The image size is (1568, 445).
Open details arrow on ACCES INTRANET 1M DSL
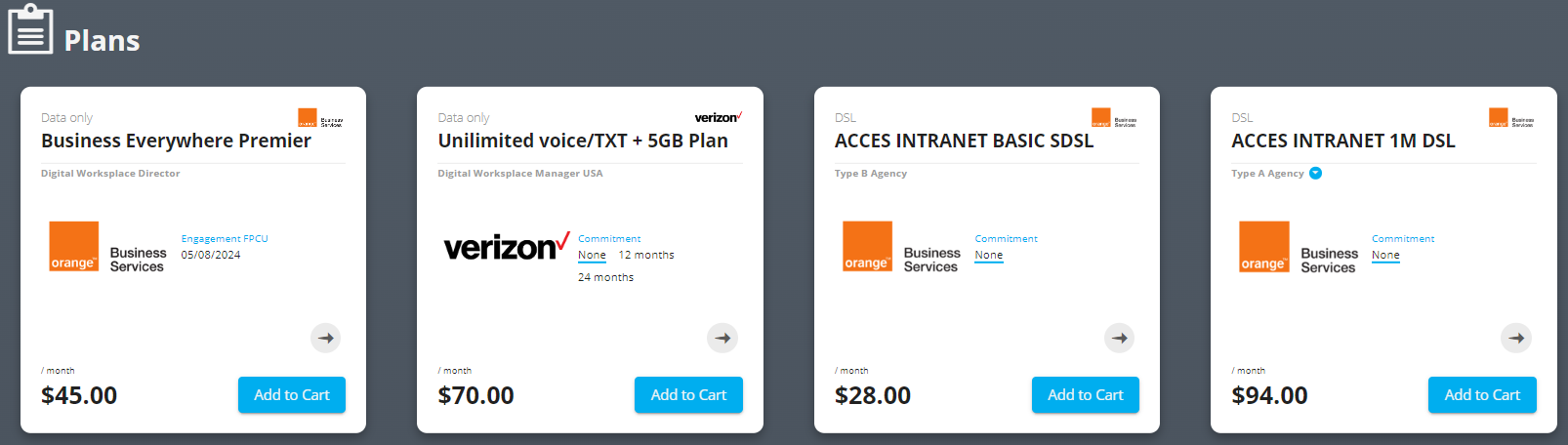(1516, 338)
